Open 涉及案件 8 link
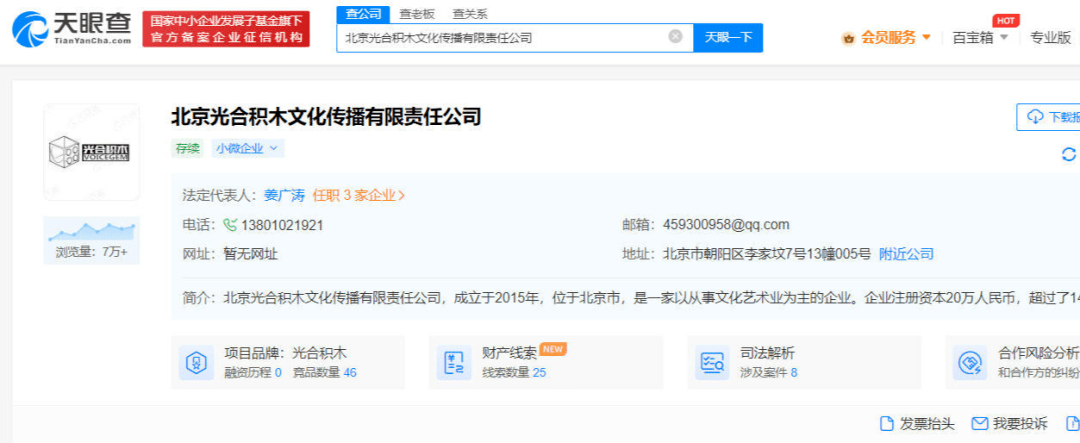The height and width of the screenshot is (443, 1080). point(769,373)
